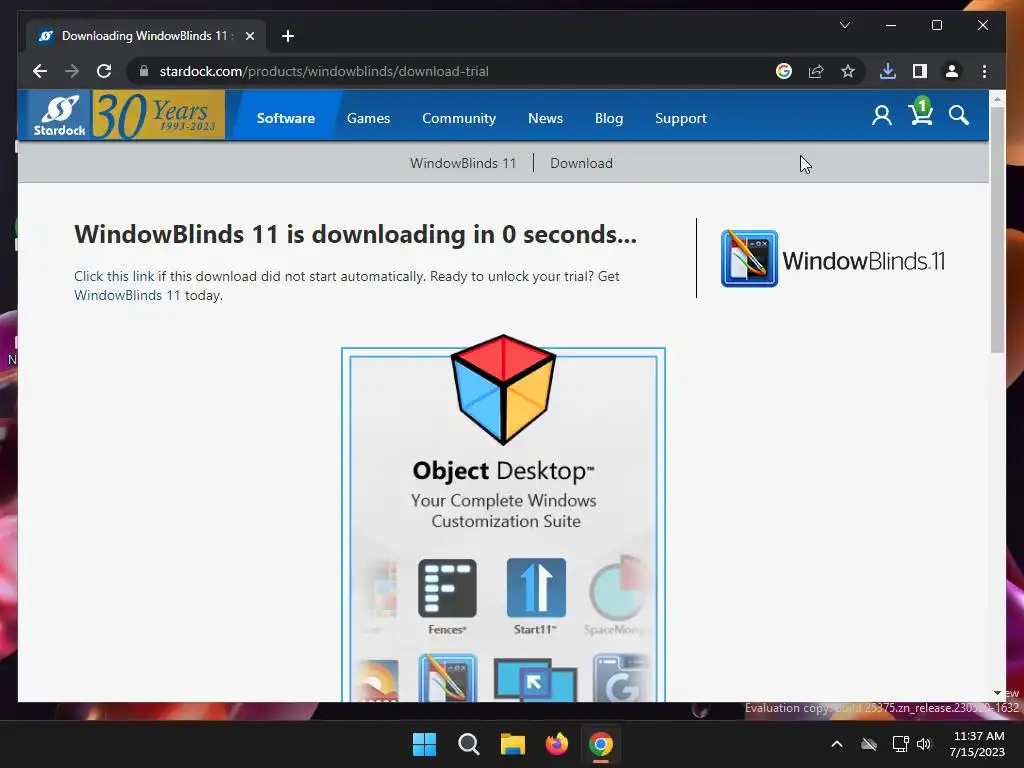1024x768 pixels.
Task: Click the Chrome forward arrow
Action: [72, 71]
